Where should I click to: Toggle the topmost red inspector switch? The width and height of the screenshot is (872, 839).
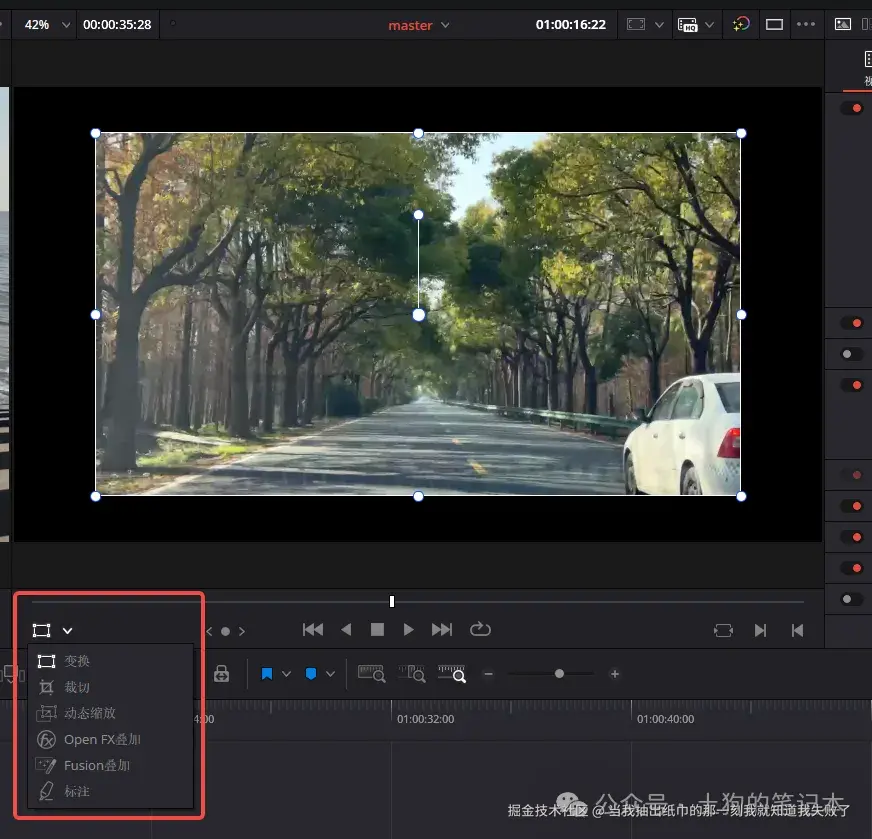pos(852,108)
